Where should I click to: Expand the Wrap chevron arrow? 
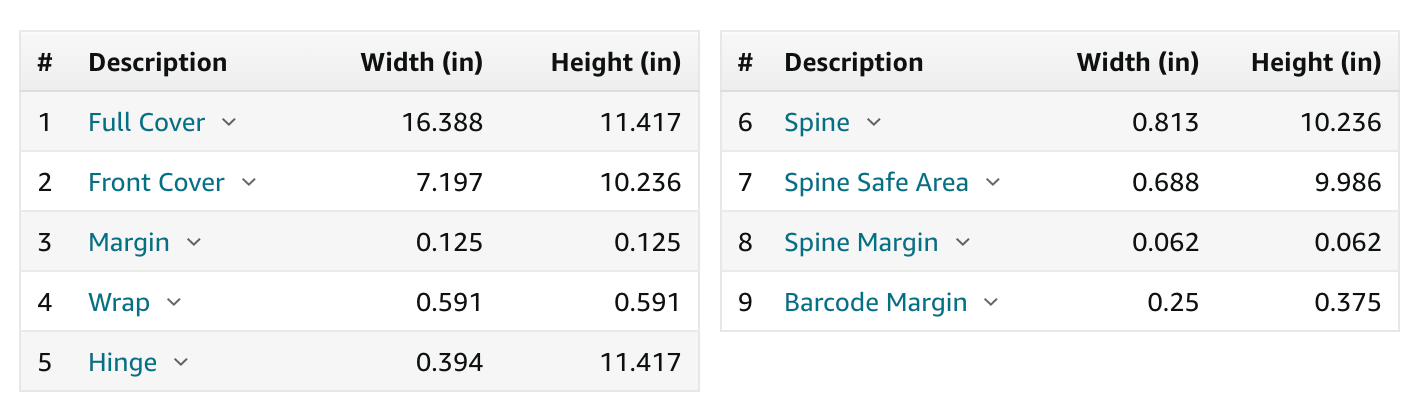tap(174, 302)
